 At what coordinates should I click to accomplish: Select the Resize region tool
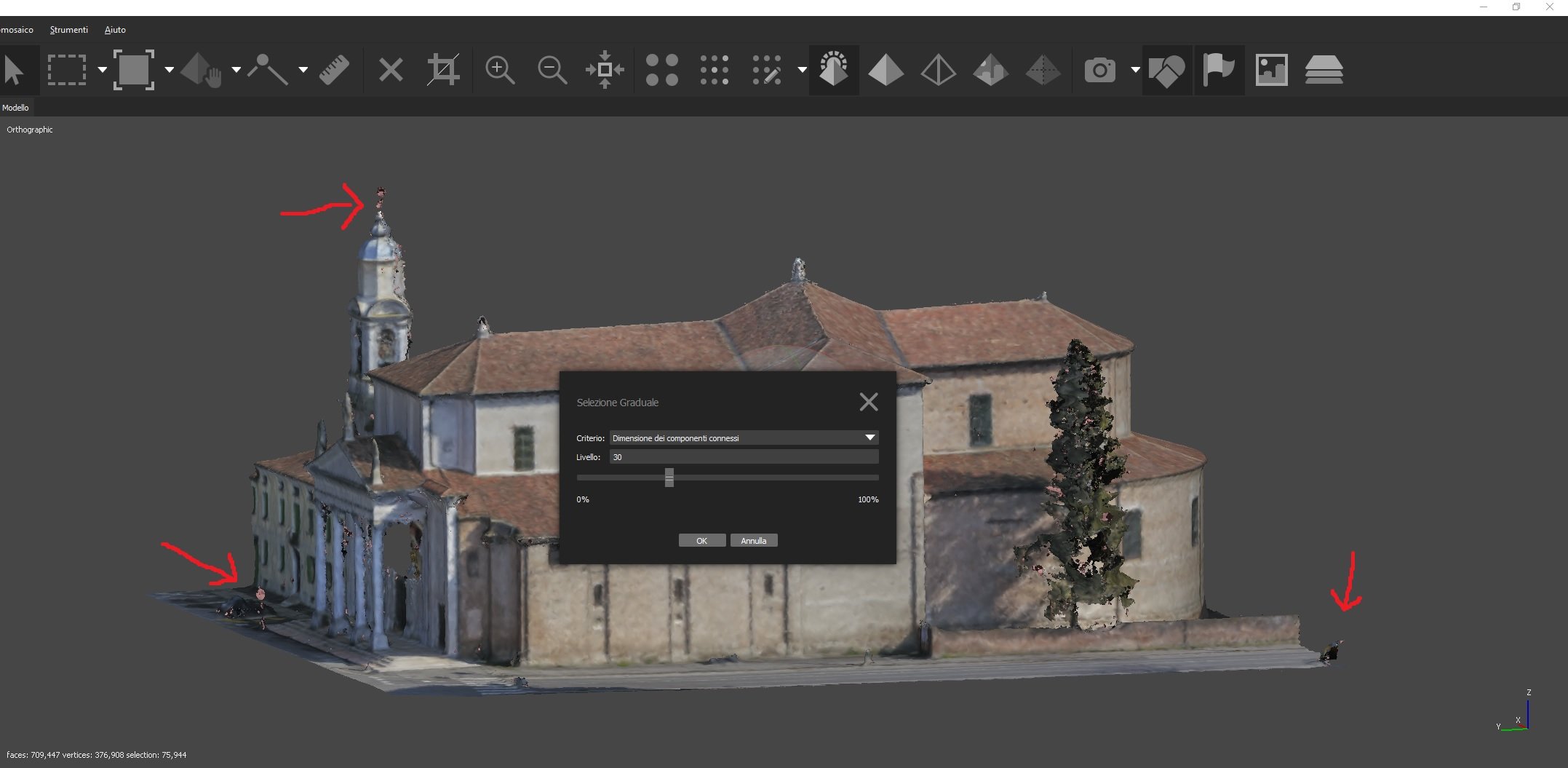point(134,70)
